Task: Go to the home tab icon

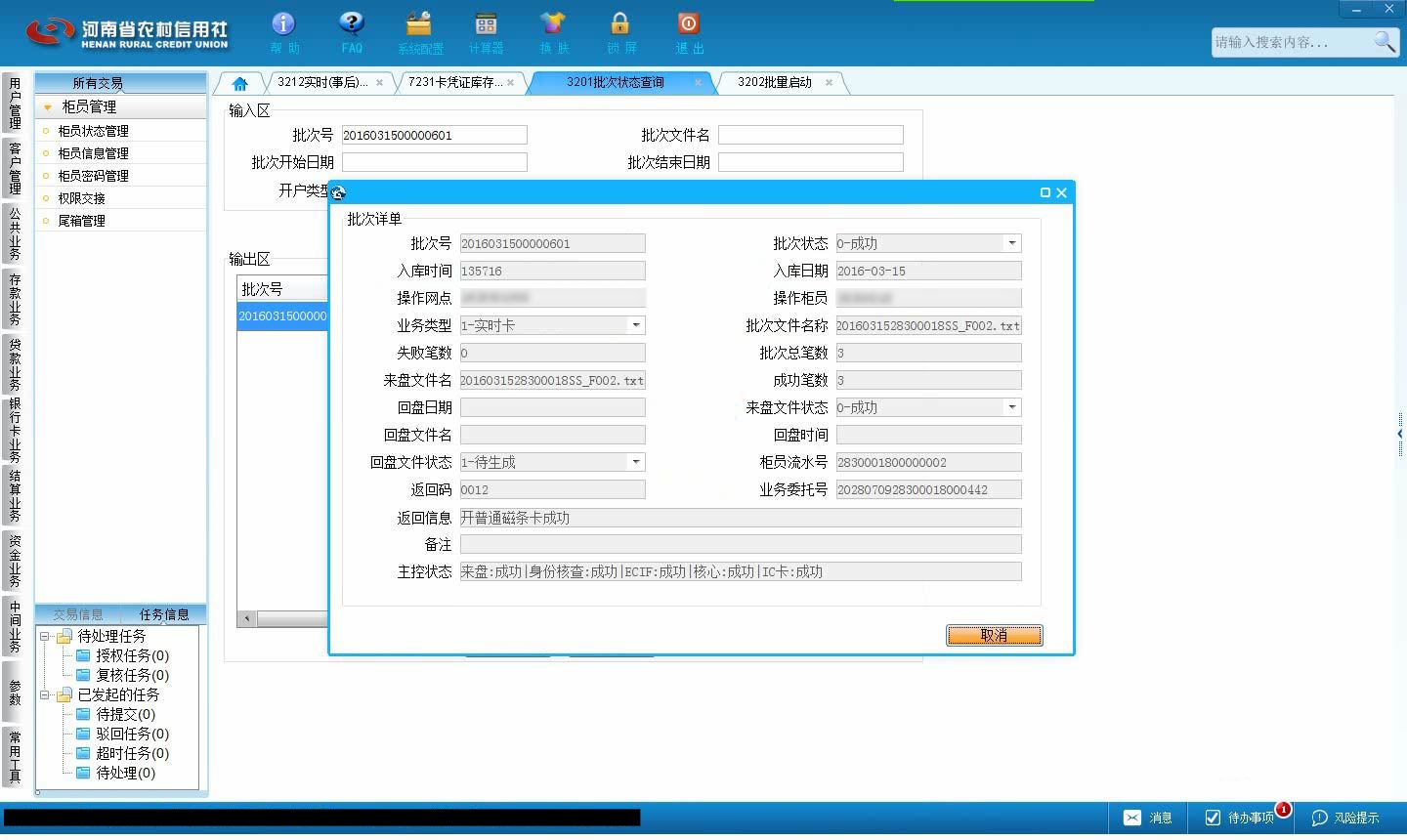Action: pos(239,83)
